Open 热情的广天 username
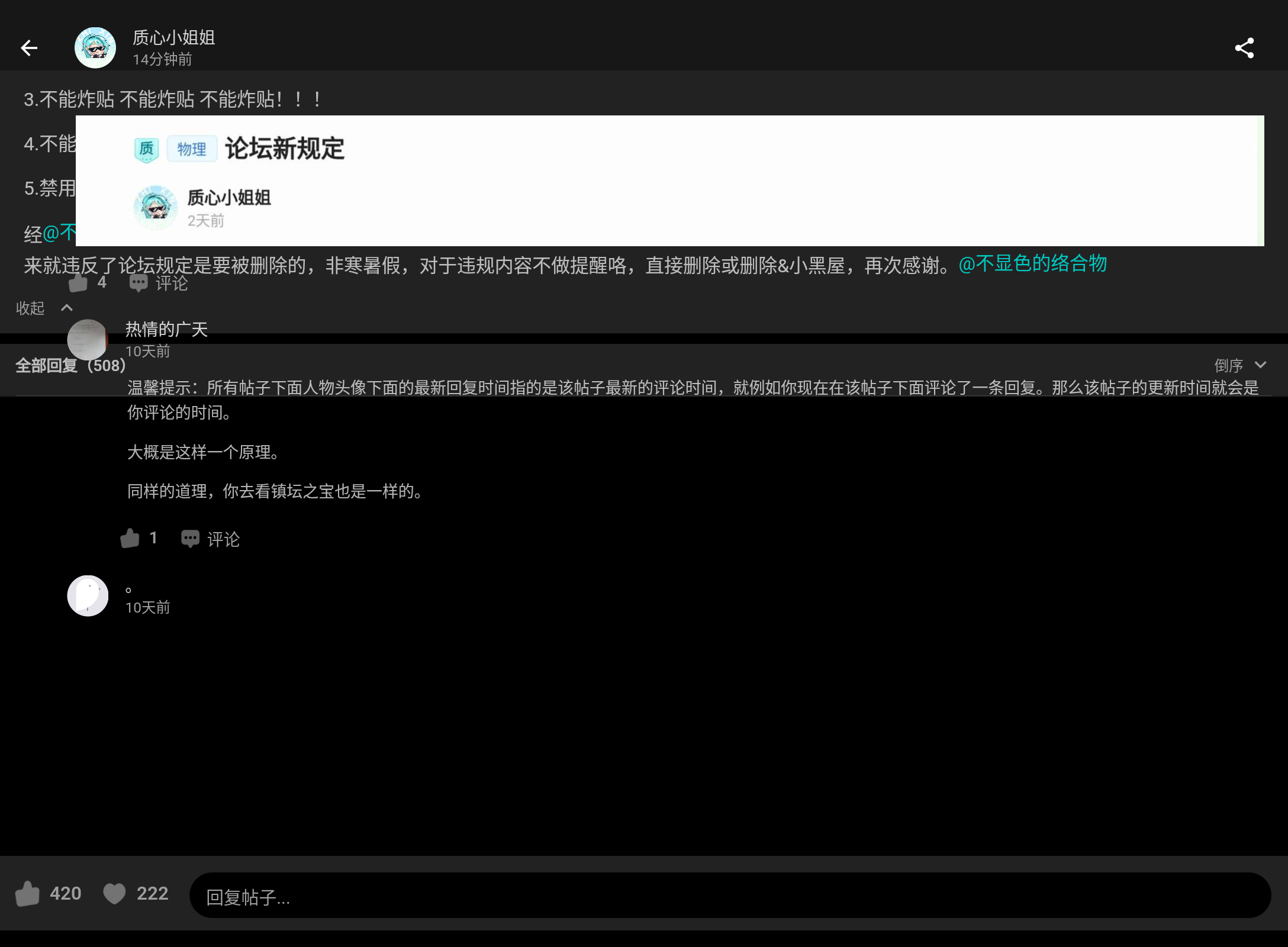The width and height of the screenshot is (1288, 947). 166,329
